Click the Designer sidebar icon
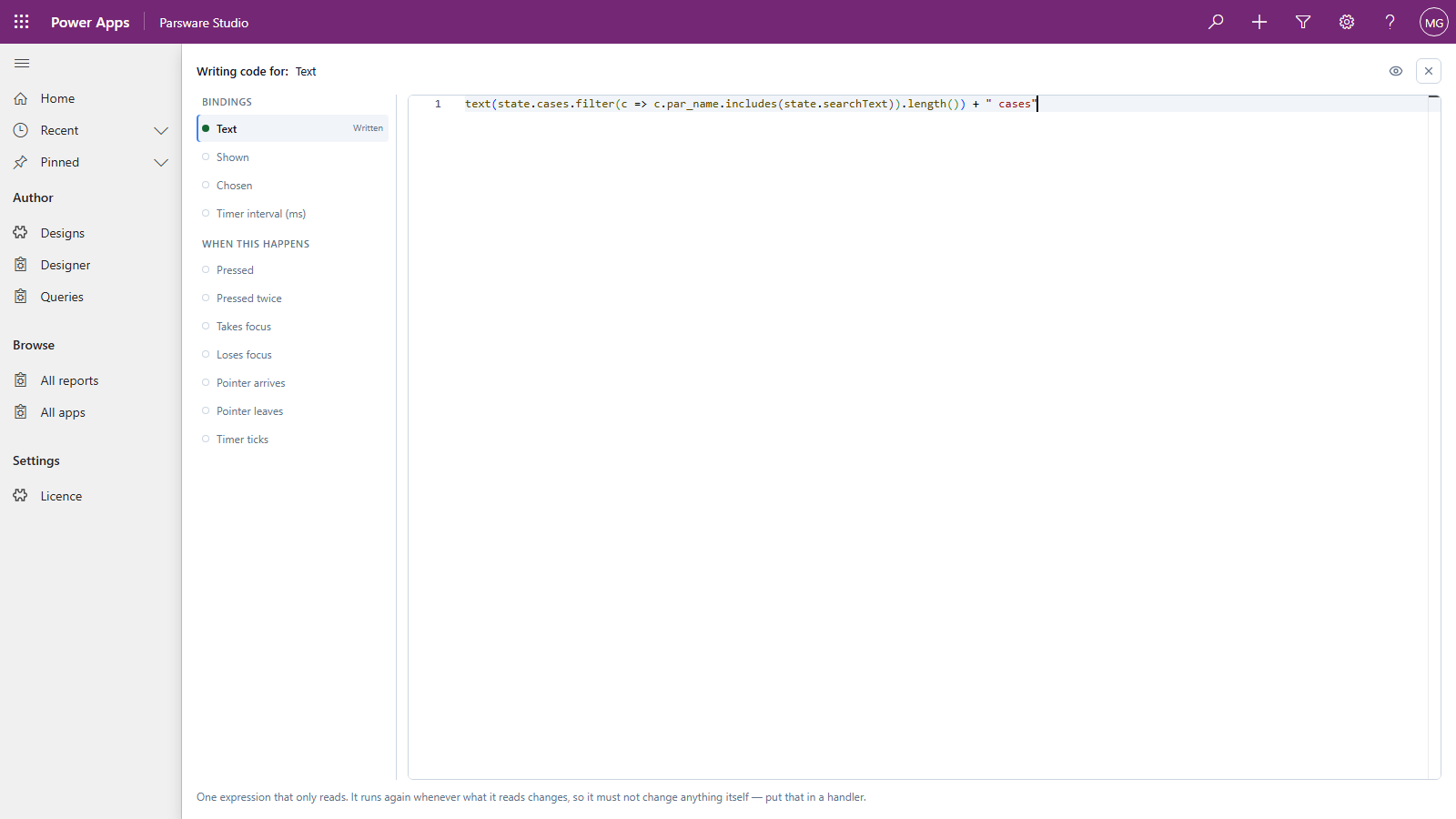 [21, 265]
